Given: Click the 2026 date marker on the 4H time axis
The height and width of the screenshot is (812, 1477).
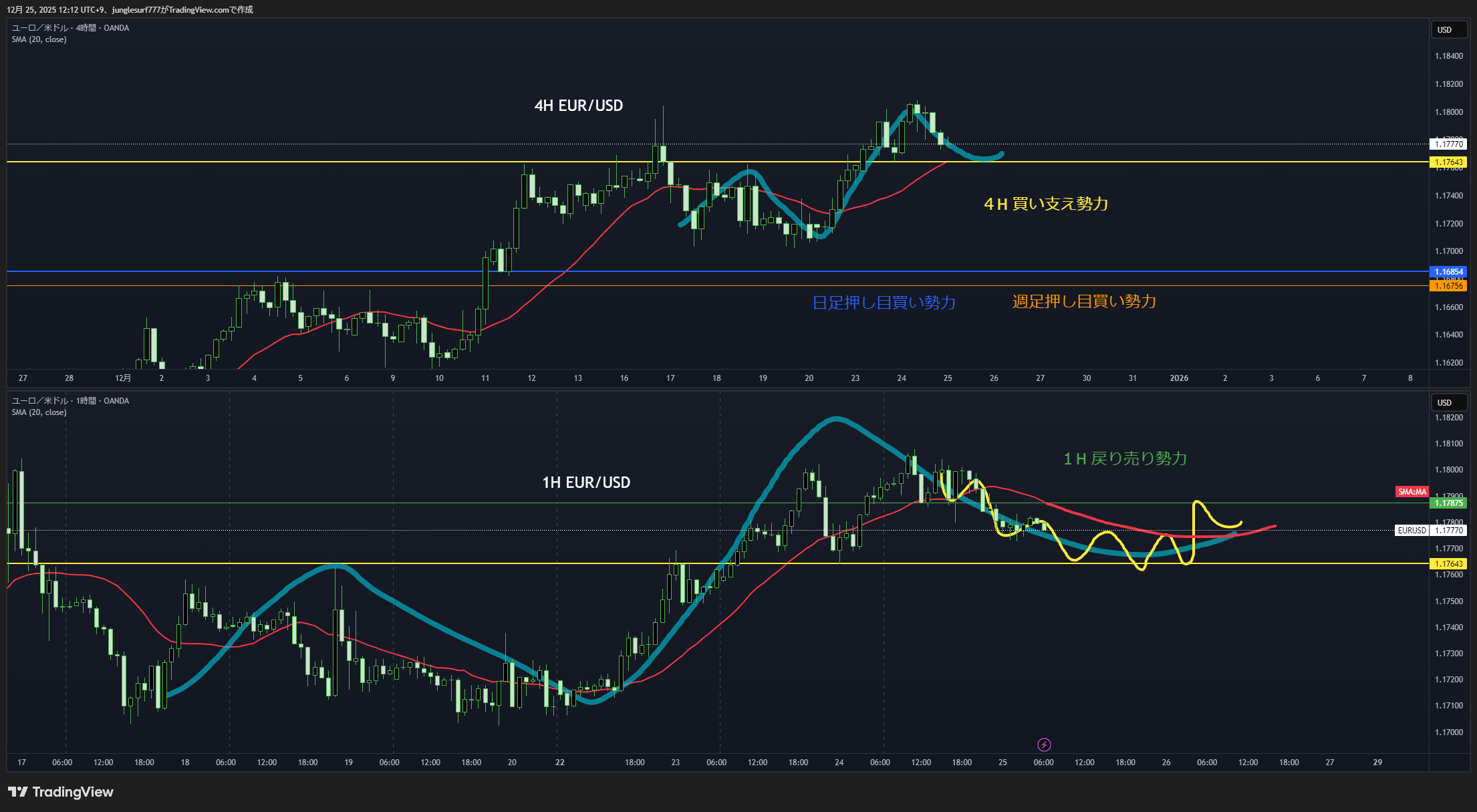Looking at the screenshot, I should [x=1179, y=378].
